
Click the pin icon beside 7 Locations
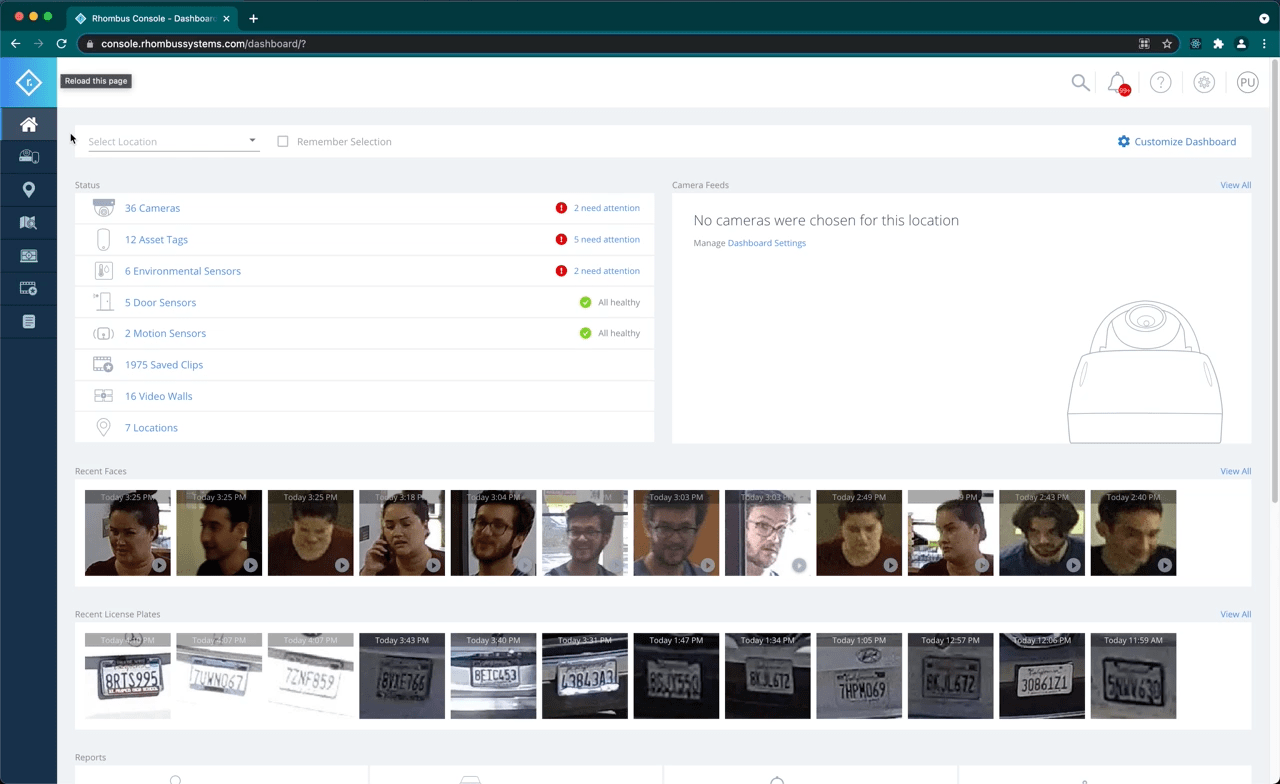click(103, 427)
